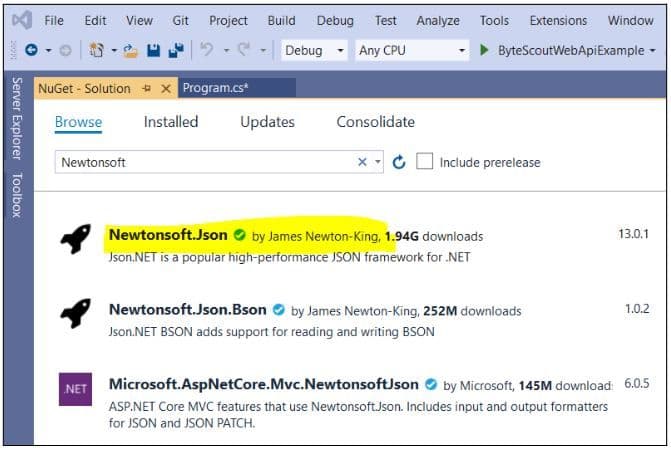Open the Any CPU platform dropdown
671x450 pixels.
click(x=412, y=50)
